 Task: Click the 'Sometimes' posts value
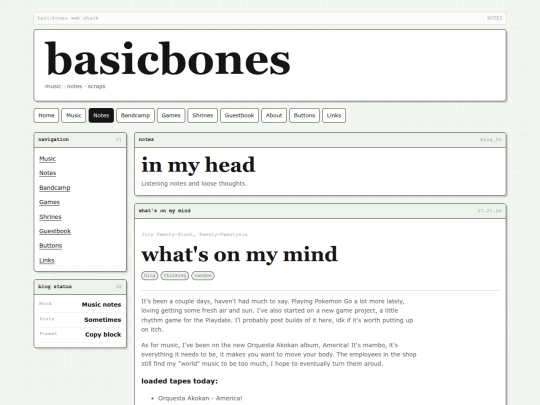[103, 320]
